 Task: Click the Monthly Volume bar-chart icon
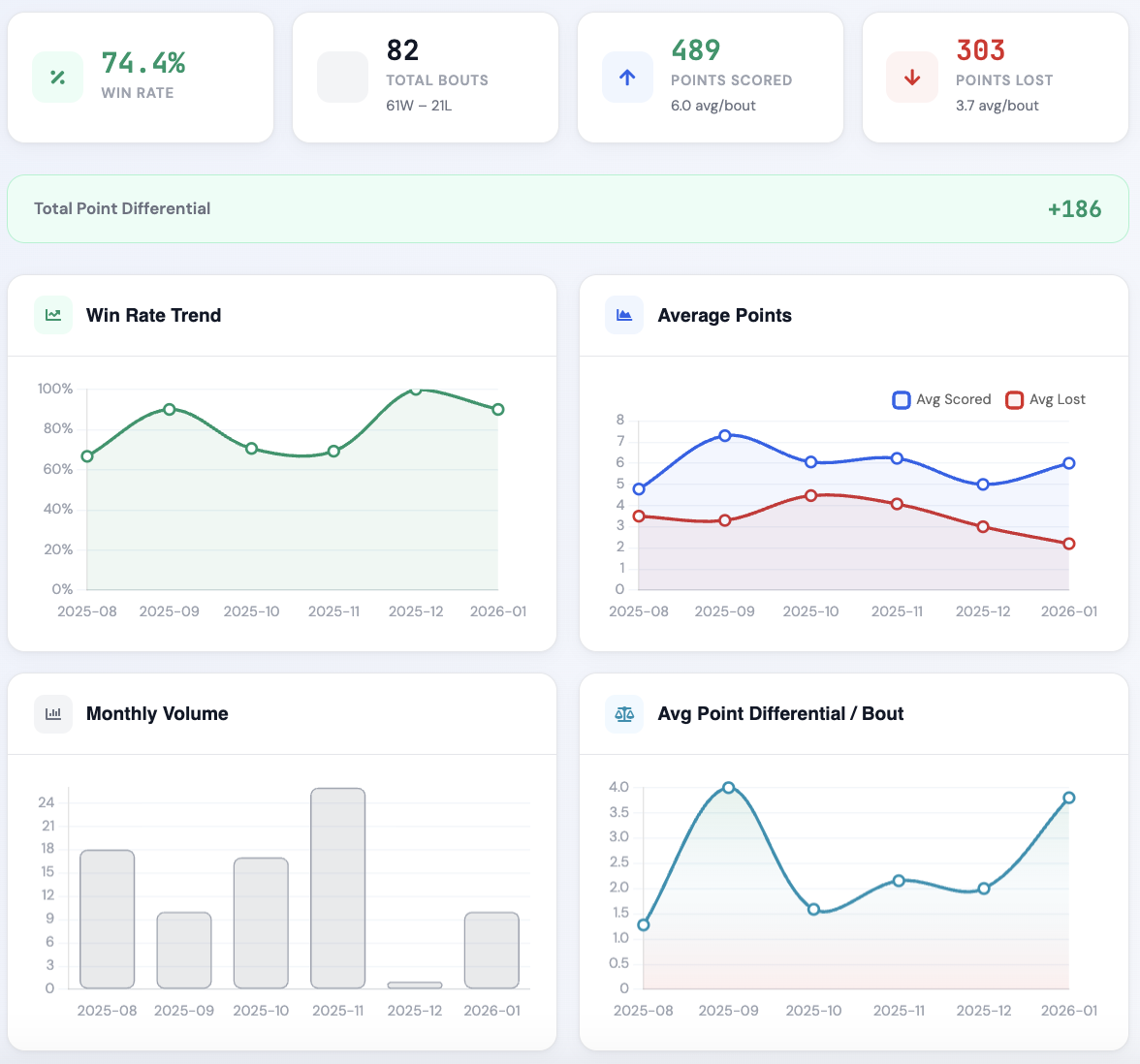pyautogui.click(x=53, y=714)
